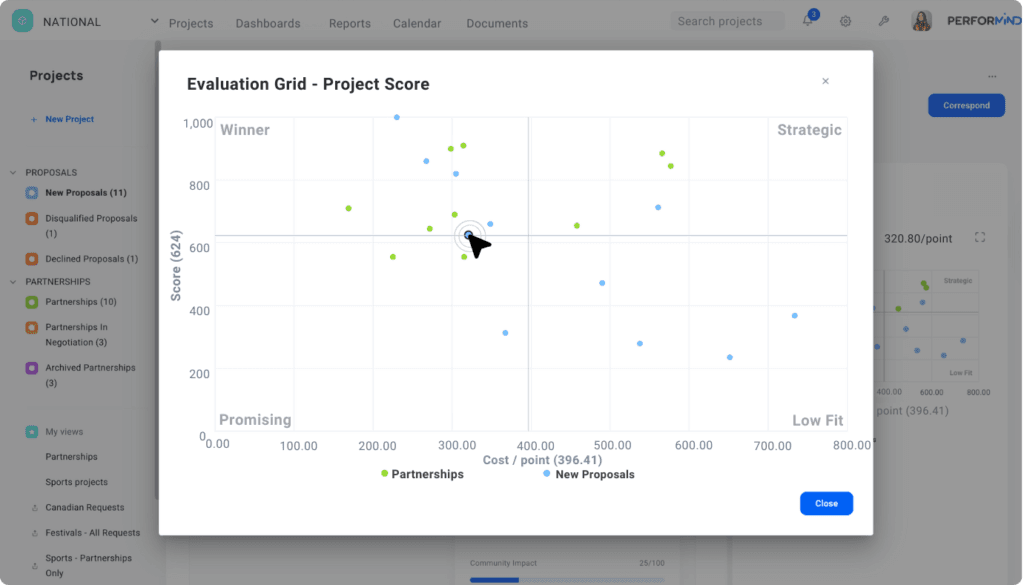Click the Search projects field
This screenshot has height=585, width=1024.
point(727,21)
